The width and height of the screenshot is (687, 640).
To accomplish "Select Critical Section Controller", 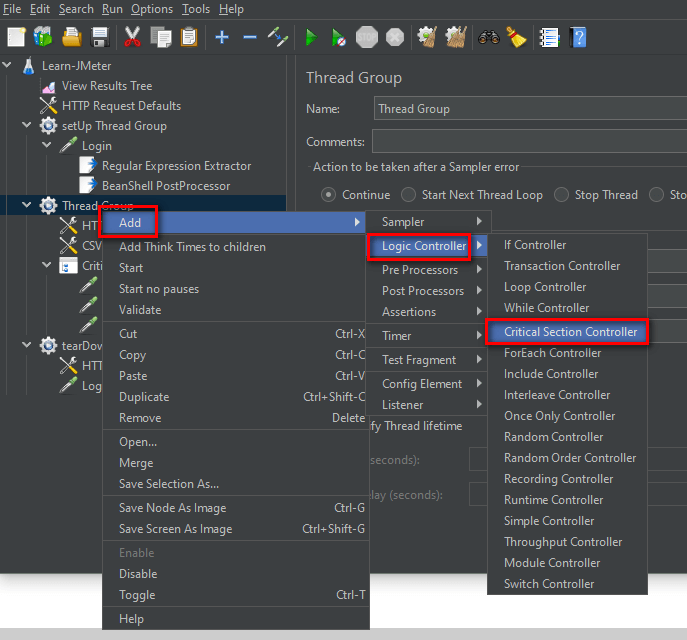I will click(x=567, y=332).
